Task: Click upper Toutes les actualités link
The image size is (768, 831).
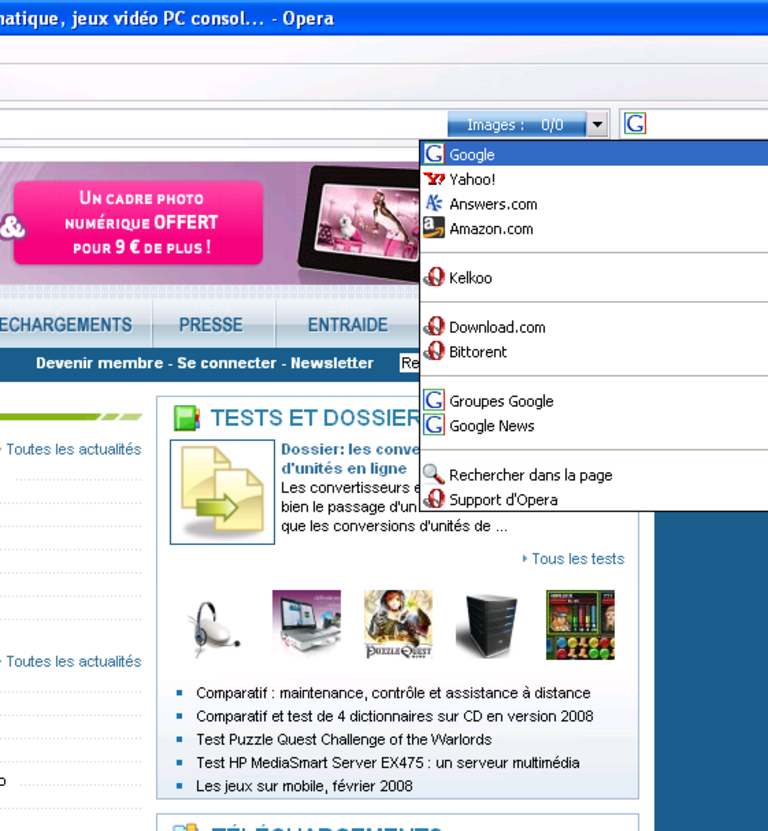Action: click(x=73, y=449)
